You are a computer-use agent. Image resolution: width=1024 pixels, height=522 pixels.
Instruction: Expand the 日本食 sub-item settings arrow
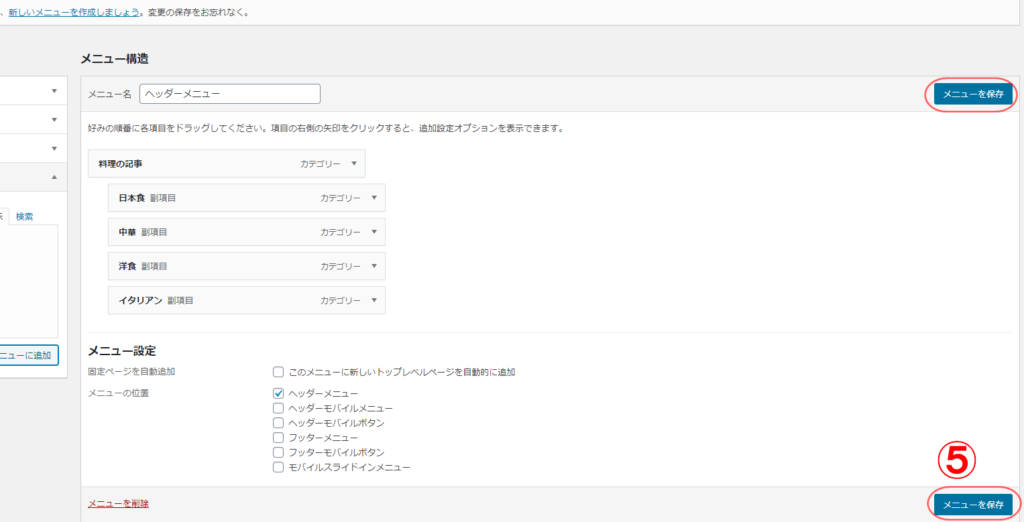tap(373, 197)
